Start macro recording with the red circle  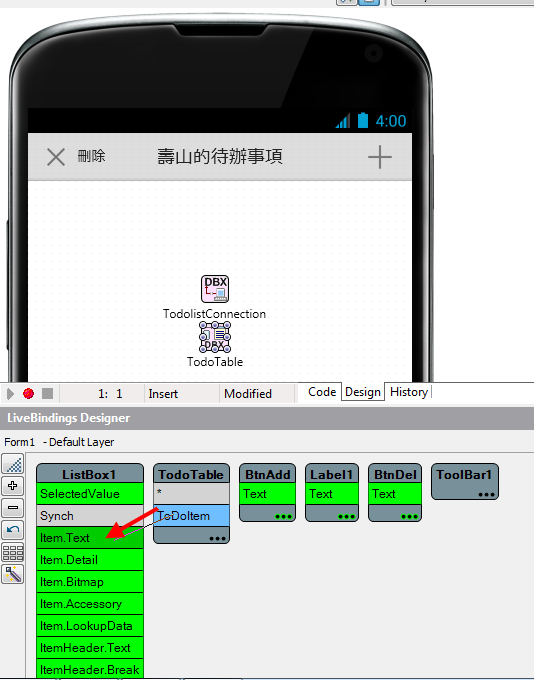tap(29, 393)
